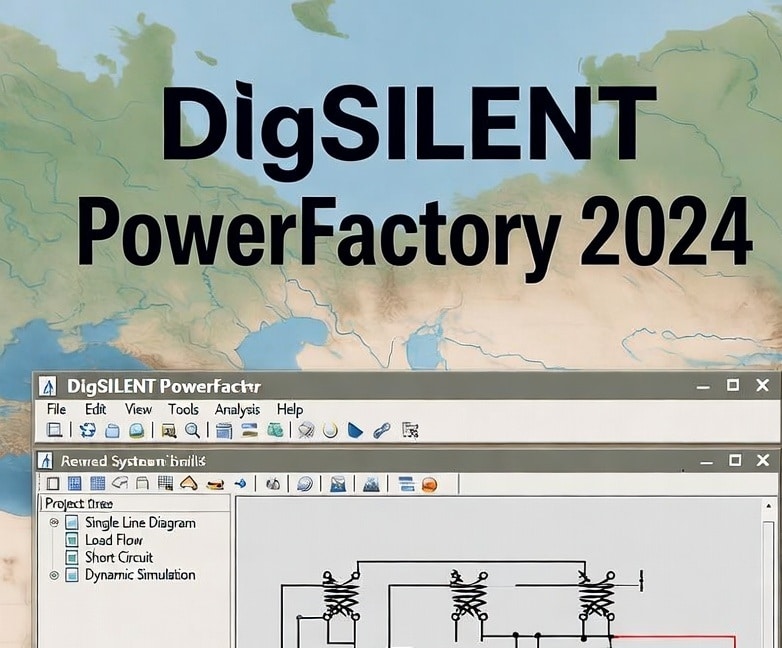Click the small blue arrow icon in diagram toolbar
Image resolution: width=782 pixels, height=648 pixels.
[x=240, y=484]
